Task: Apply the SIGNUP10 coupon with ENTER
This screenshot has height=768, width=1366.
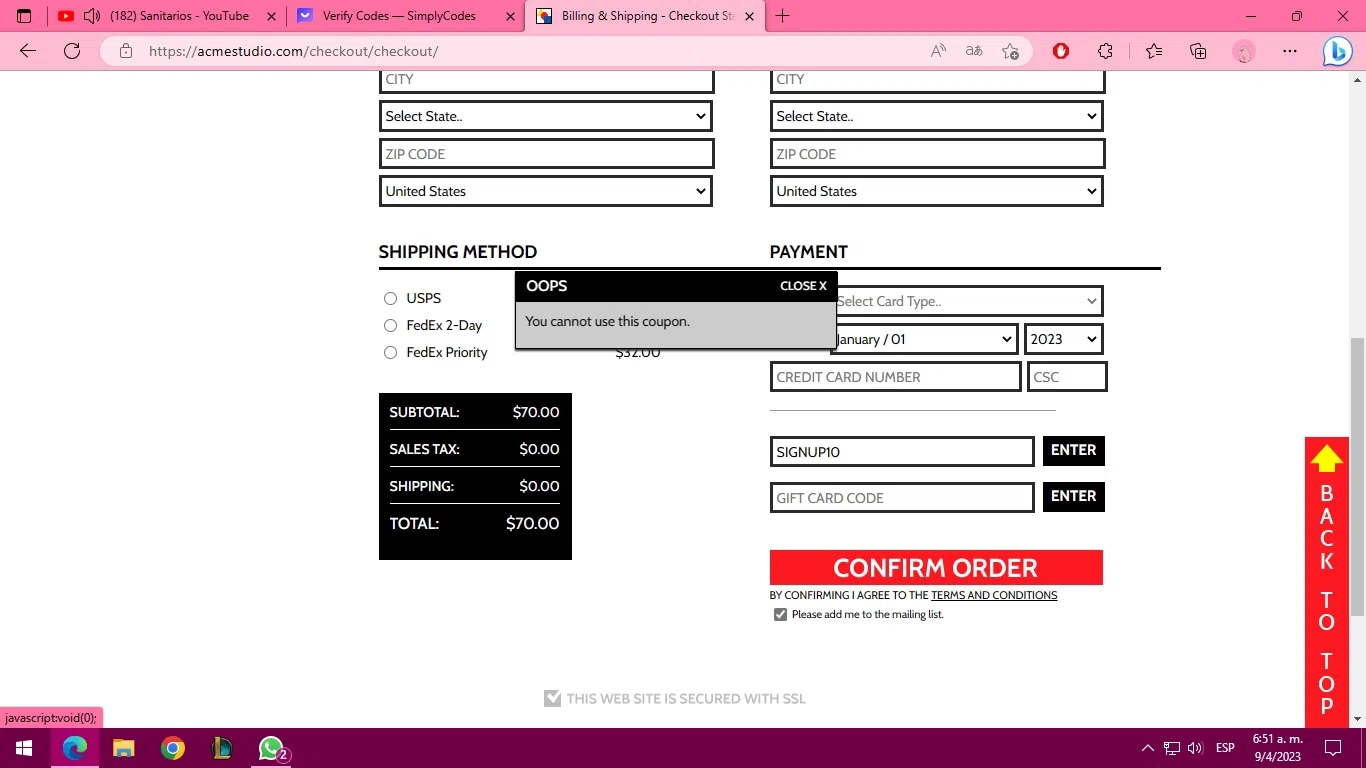Action: [1074, 451]
